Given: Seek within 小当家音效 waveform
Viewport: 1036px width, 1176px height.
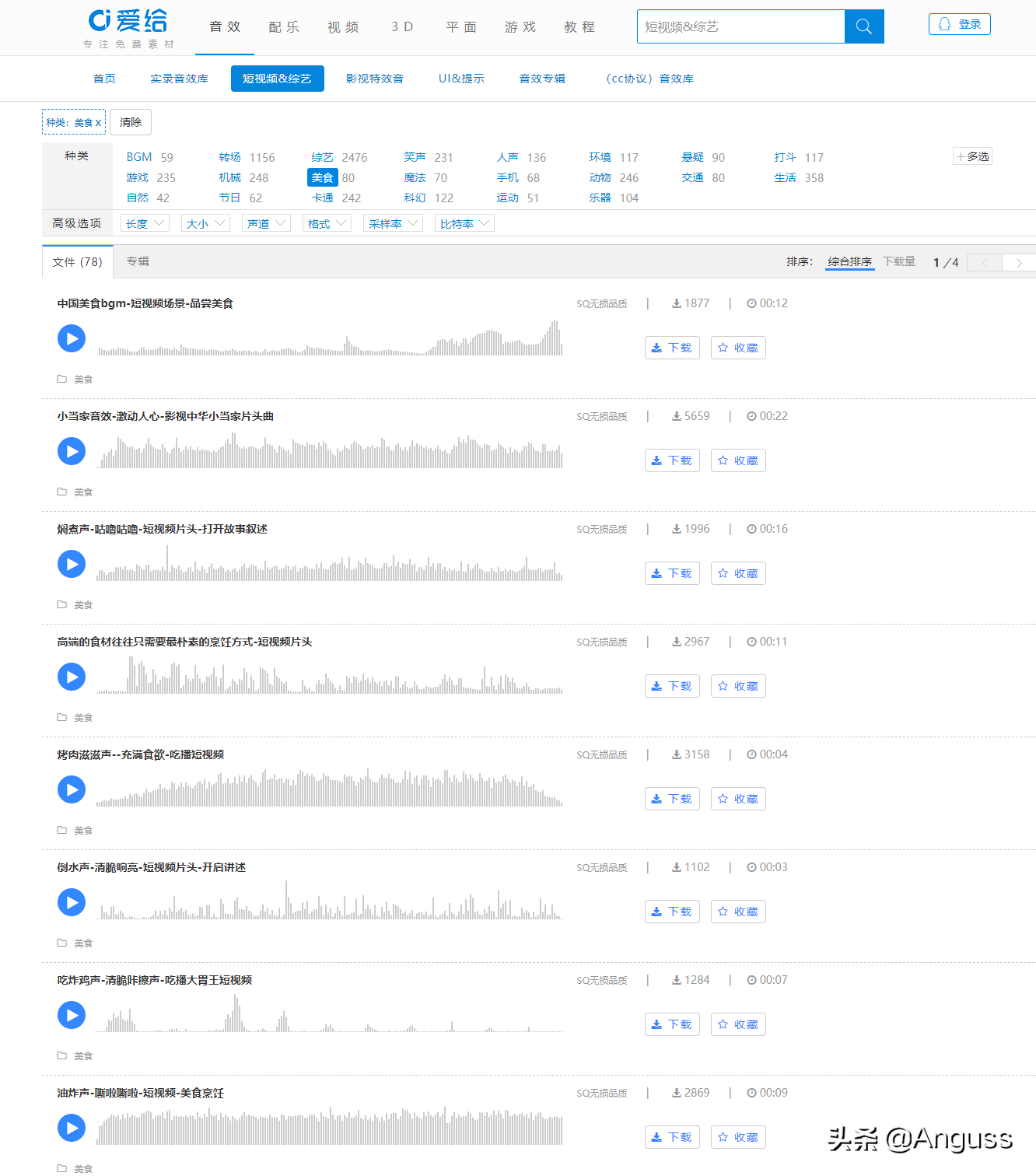Looking at the screenshot, I should coord(330,452).
